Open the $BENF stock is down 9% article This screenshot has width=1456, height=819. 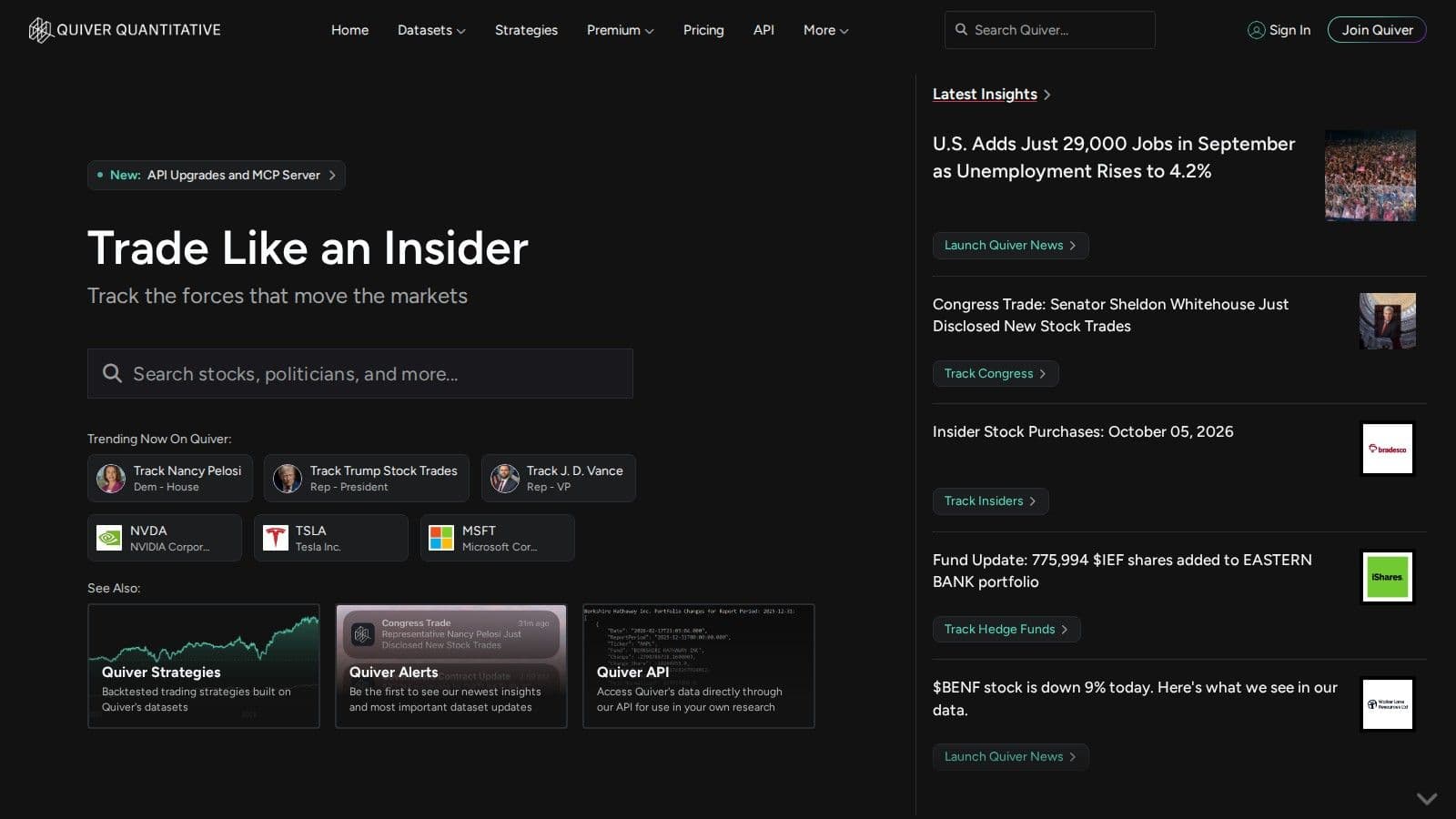click(x=1135, y=699)
